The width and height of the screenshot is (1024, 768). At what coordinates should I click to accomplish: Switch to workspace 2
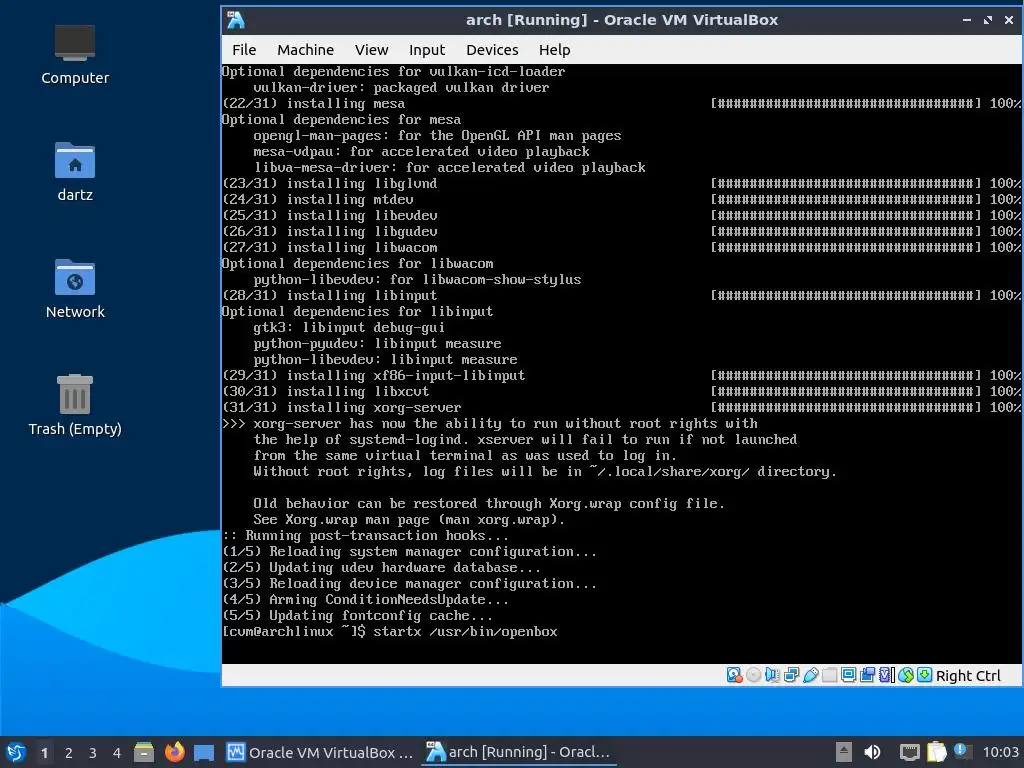tap(69, 752)
